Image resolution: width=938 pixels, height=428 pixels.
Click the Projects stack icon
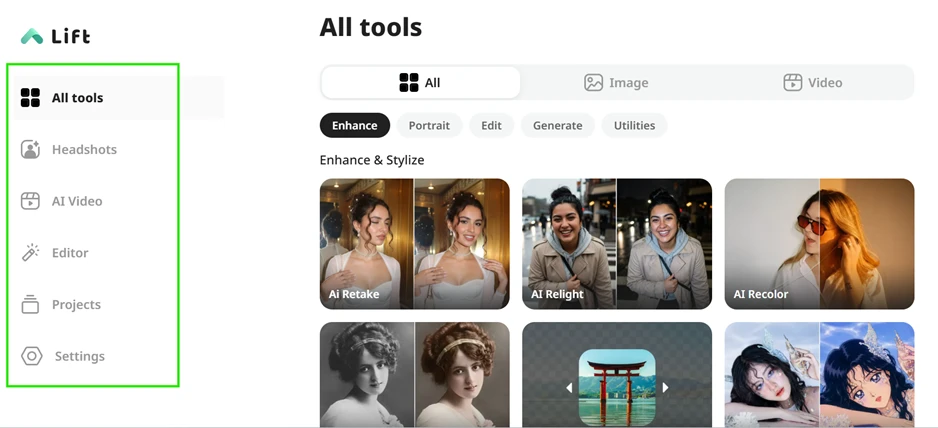30,304
